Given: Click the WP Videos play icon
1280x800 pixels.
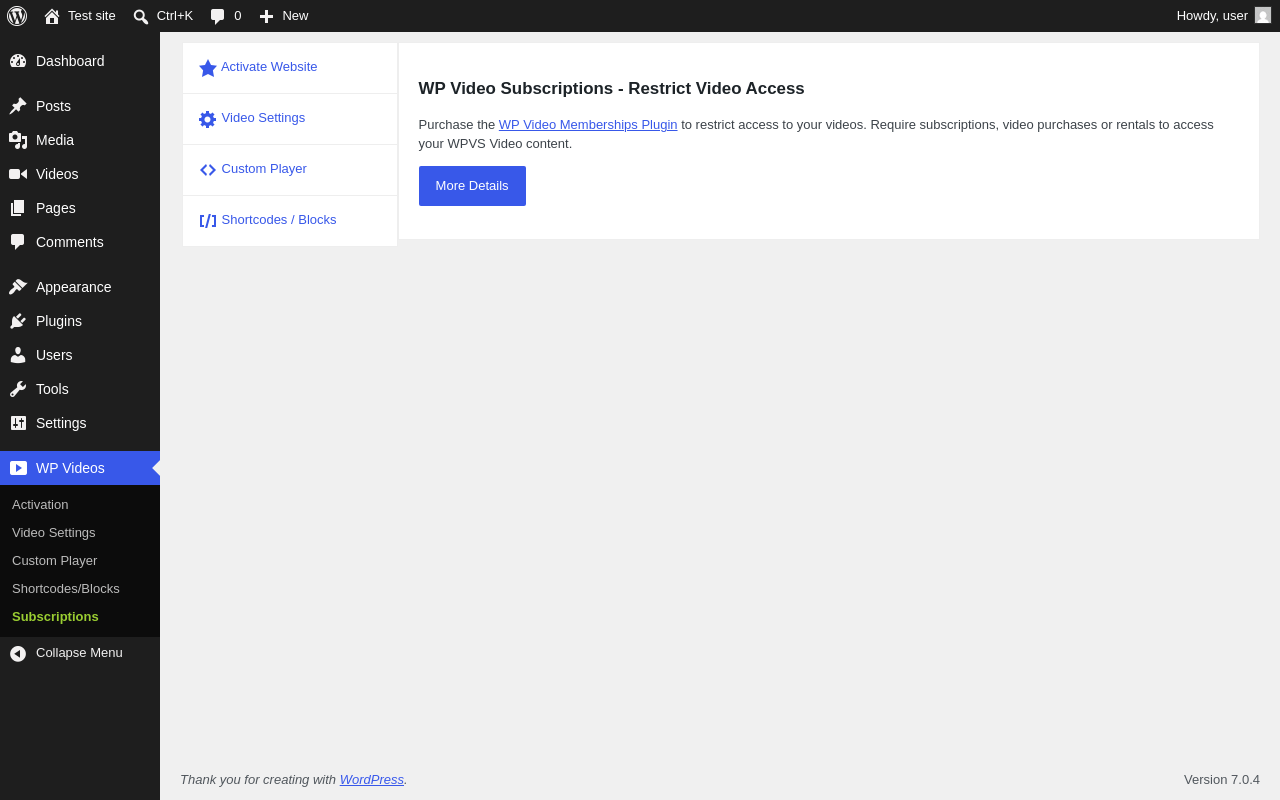Looking at the screenshot, I should click(x=18, y=468).
